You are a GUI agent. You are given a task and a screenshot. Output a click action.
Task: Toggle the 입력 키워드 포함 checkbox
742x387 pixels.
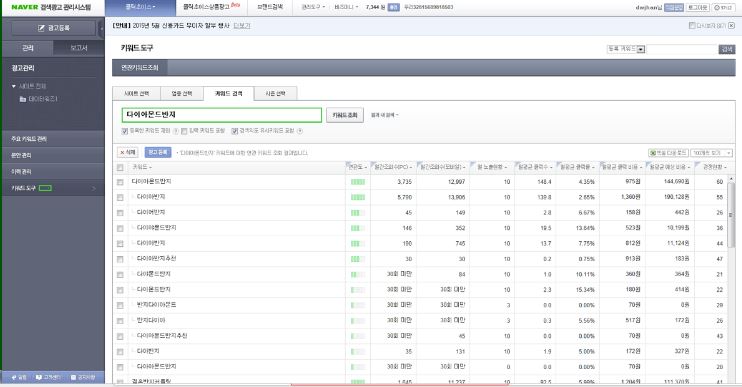(184, 131)
